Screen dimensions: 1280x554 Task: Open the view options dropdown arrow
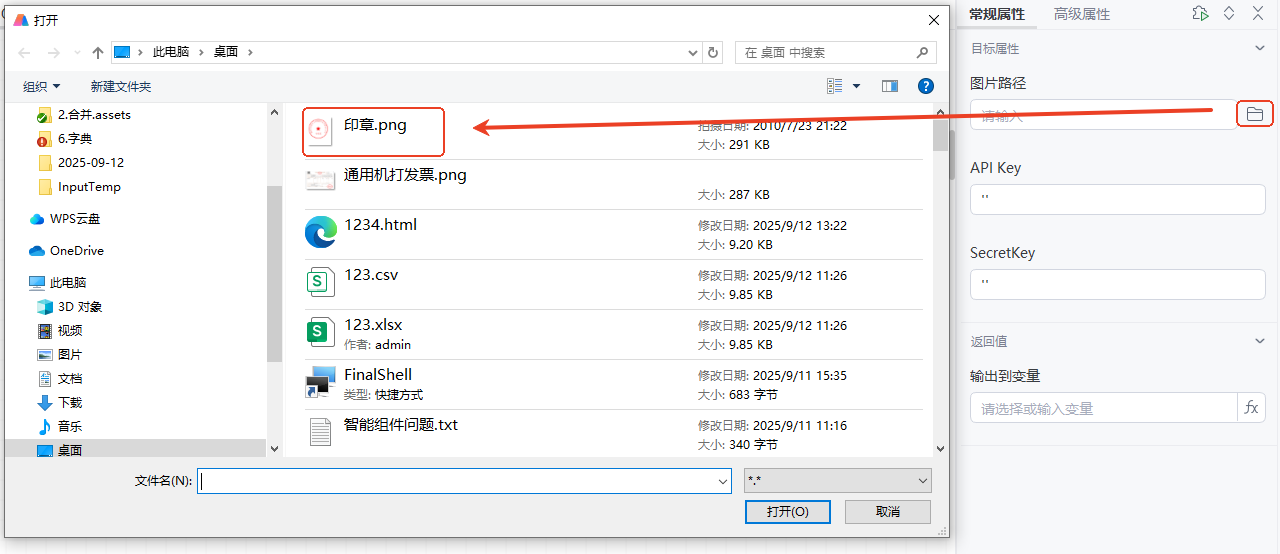[x=857, y=86]
